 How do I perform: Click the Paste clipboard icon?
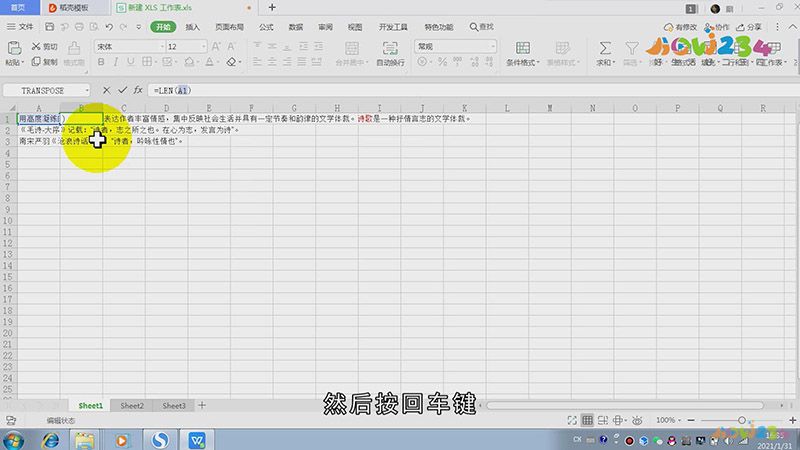pyautogui.click(x=14, y=48)
